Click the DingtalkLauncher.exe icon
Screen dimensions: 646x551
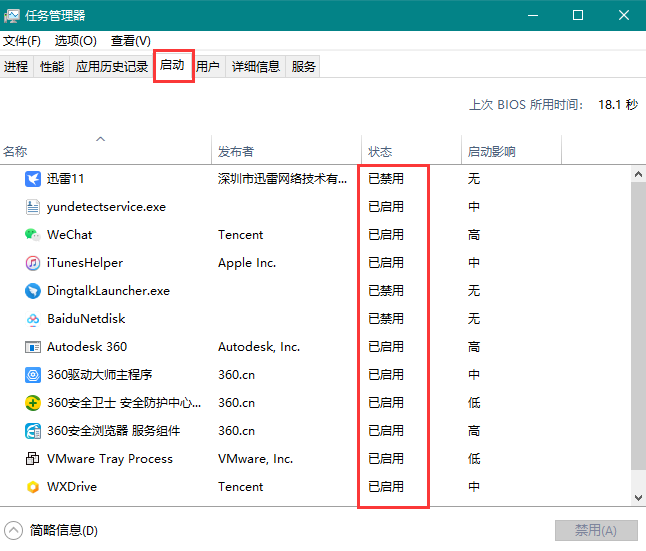point(33,291)
